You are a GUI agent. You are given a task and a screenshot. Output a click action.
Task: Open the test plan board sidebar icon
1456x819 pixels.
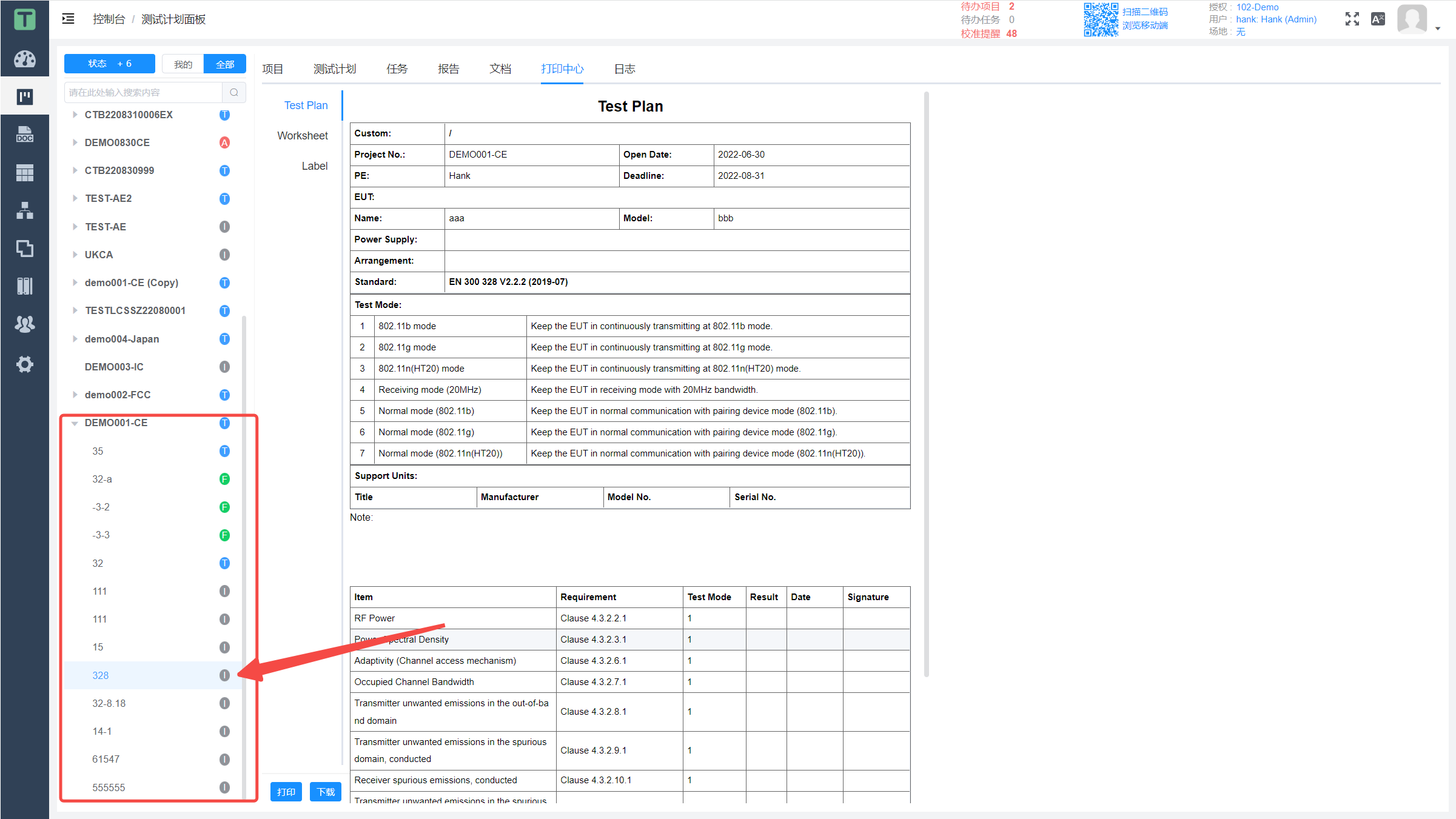(x=24, y=96)
